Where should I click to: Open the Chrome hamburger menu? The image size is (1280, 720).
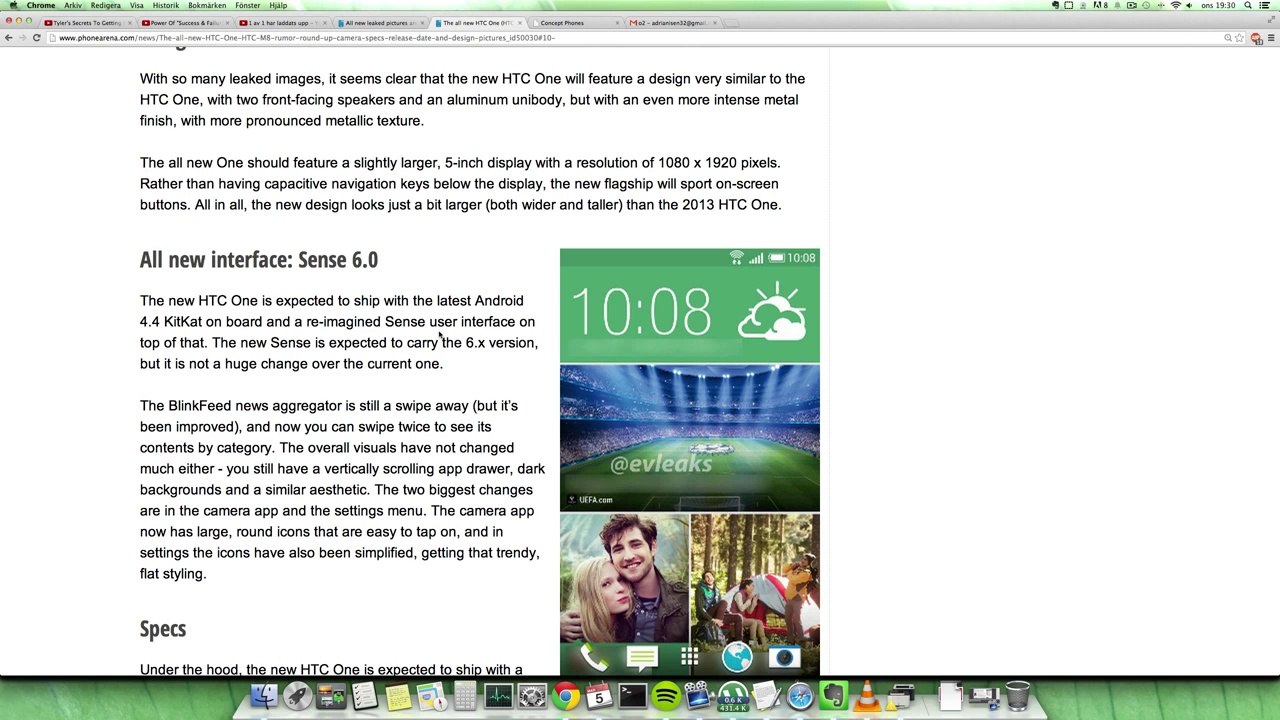pos(1270,38)
